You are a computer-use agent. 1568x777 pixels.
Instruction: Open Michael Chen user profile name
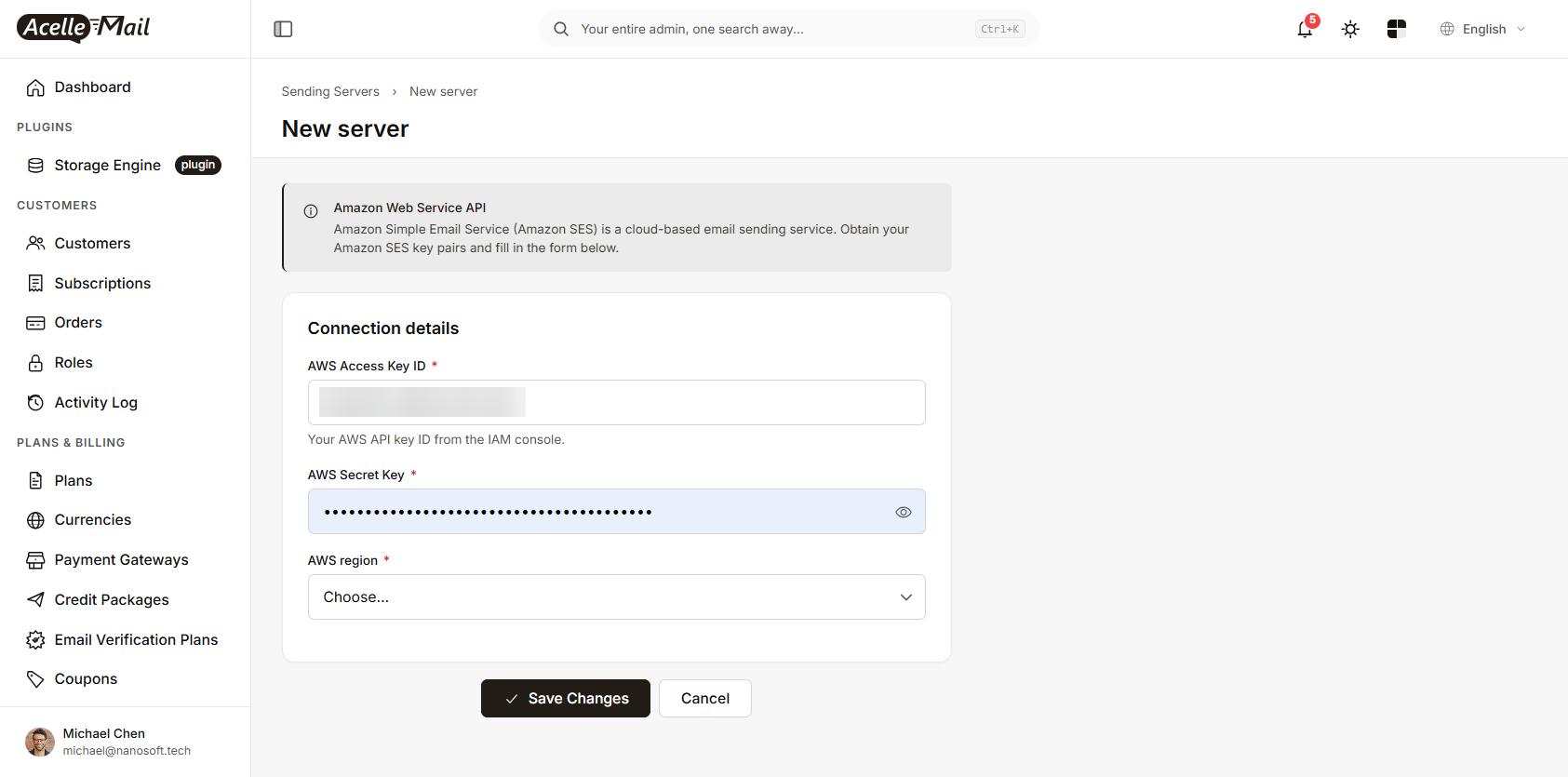click(x=104, y=733)
